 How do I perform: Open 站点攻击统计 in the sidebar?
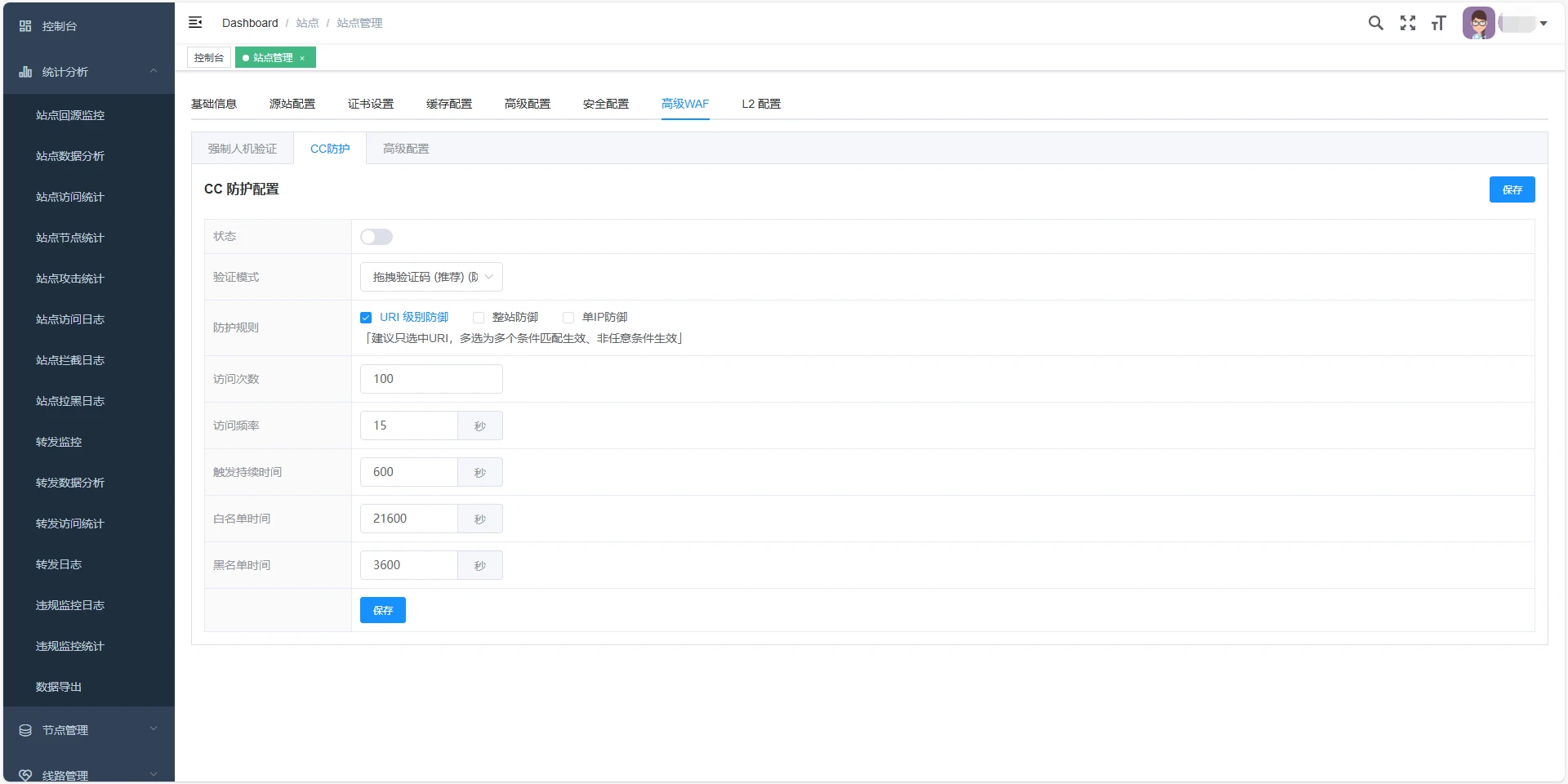click(70, 278)
